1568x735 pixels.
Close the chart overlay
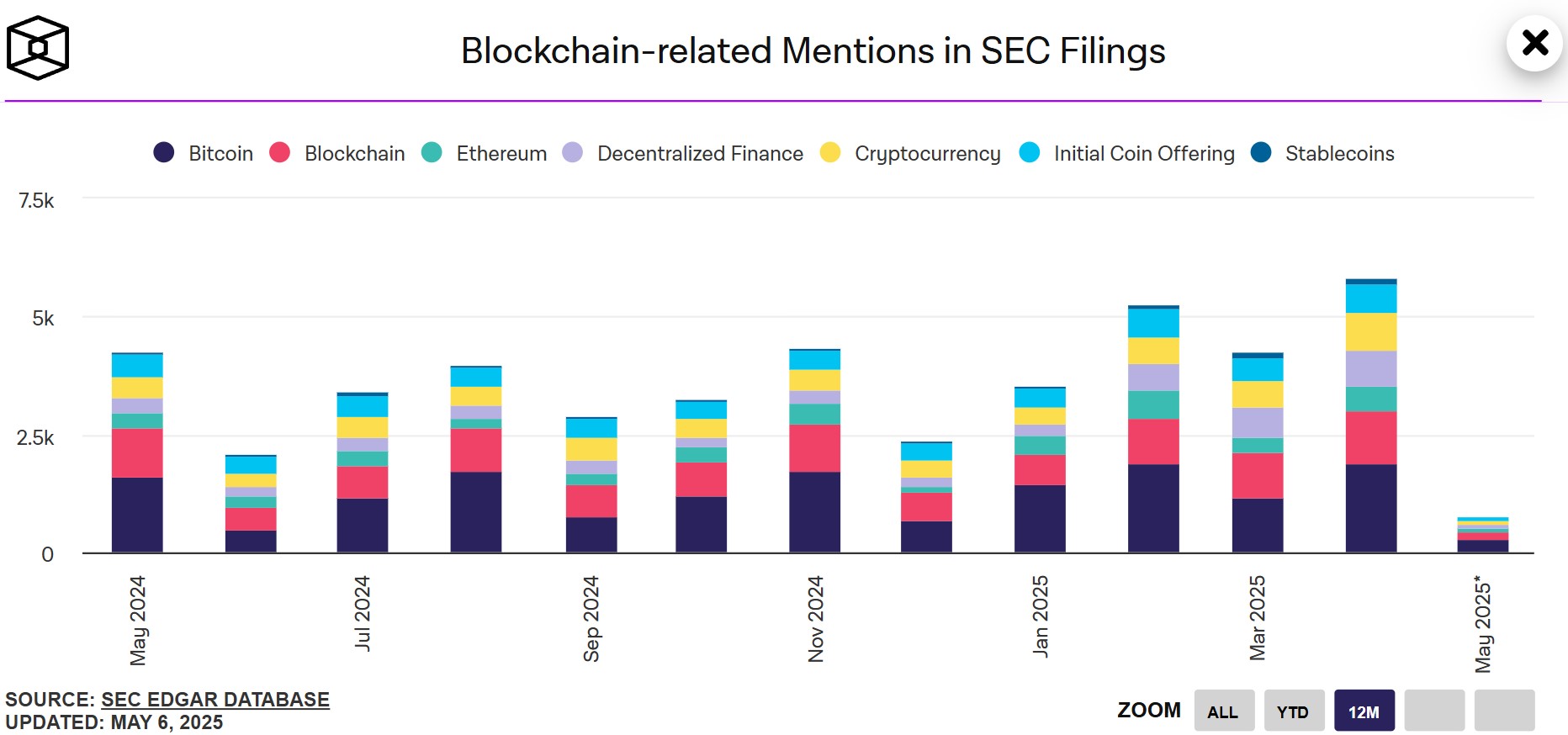tap(1534, 44)
